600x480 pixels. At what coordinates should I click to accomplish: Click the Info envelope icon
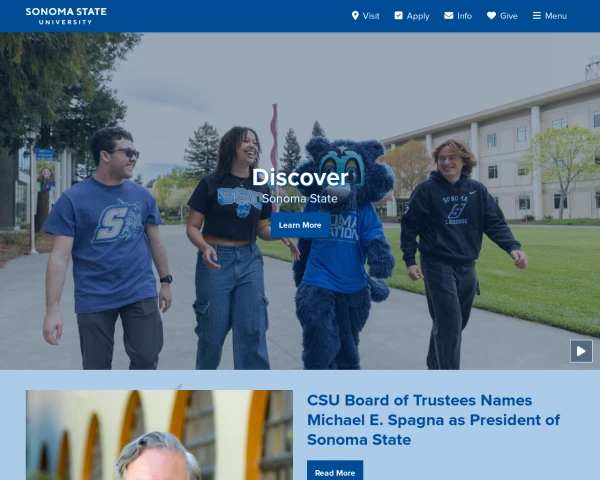click(448, 16)
